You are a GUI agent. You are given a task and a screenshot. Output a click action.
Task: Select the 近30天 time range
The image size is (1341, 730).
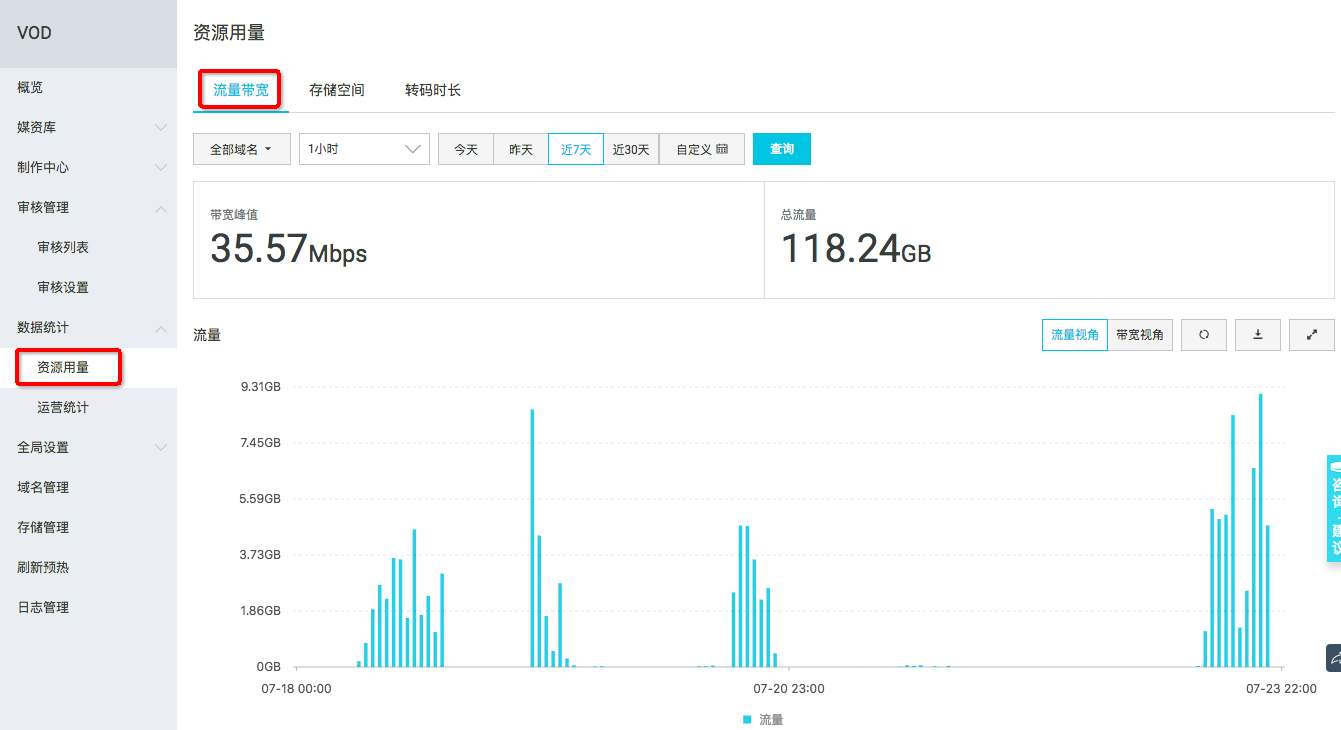[x=631, y=149]
